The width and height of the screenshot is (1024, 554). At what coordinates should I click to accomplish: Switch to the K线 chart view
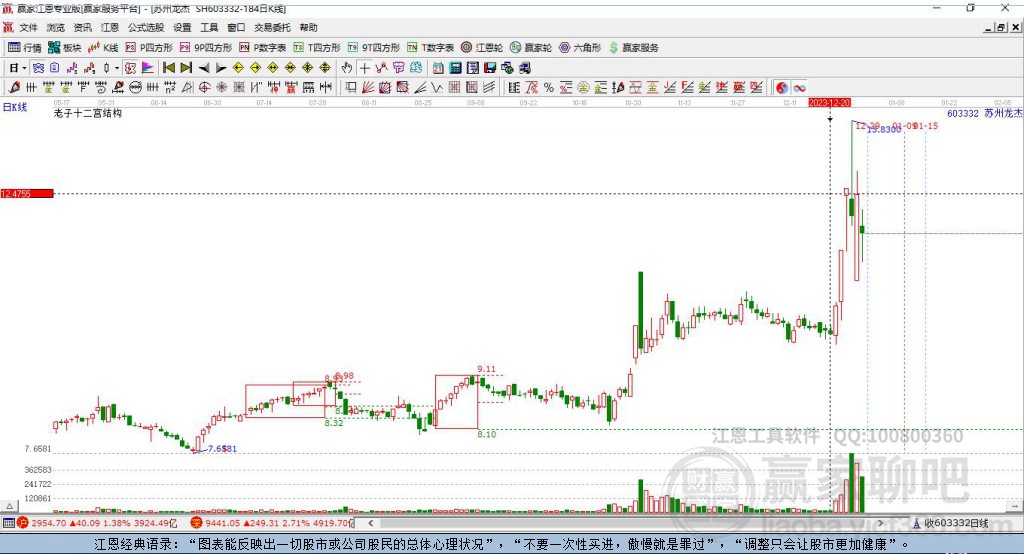(x=103, y=48)
